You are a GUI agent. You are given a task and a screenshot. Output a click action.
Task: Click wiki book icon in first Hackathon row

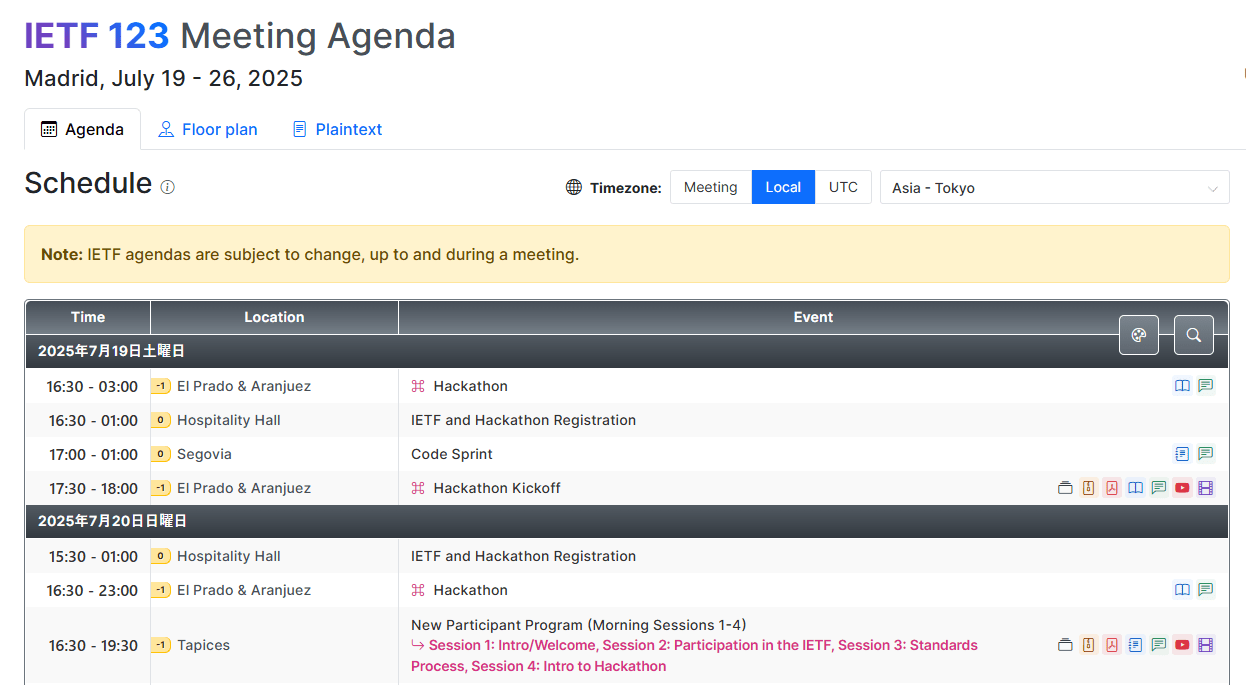point(1182,386)
